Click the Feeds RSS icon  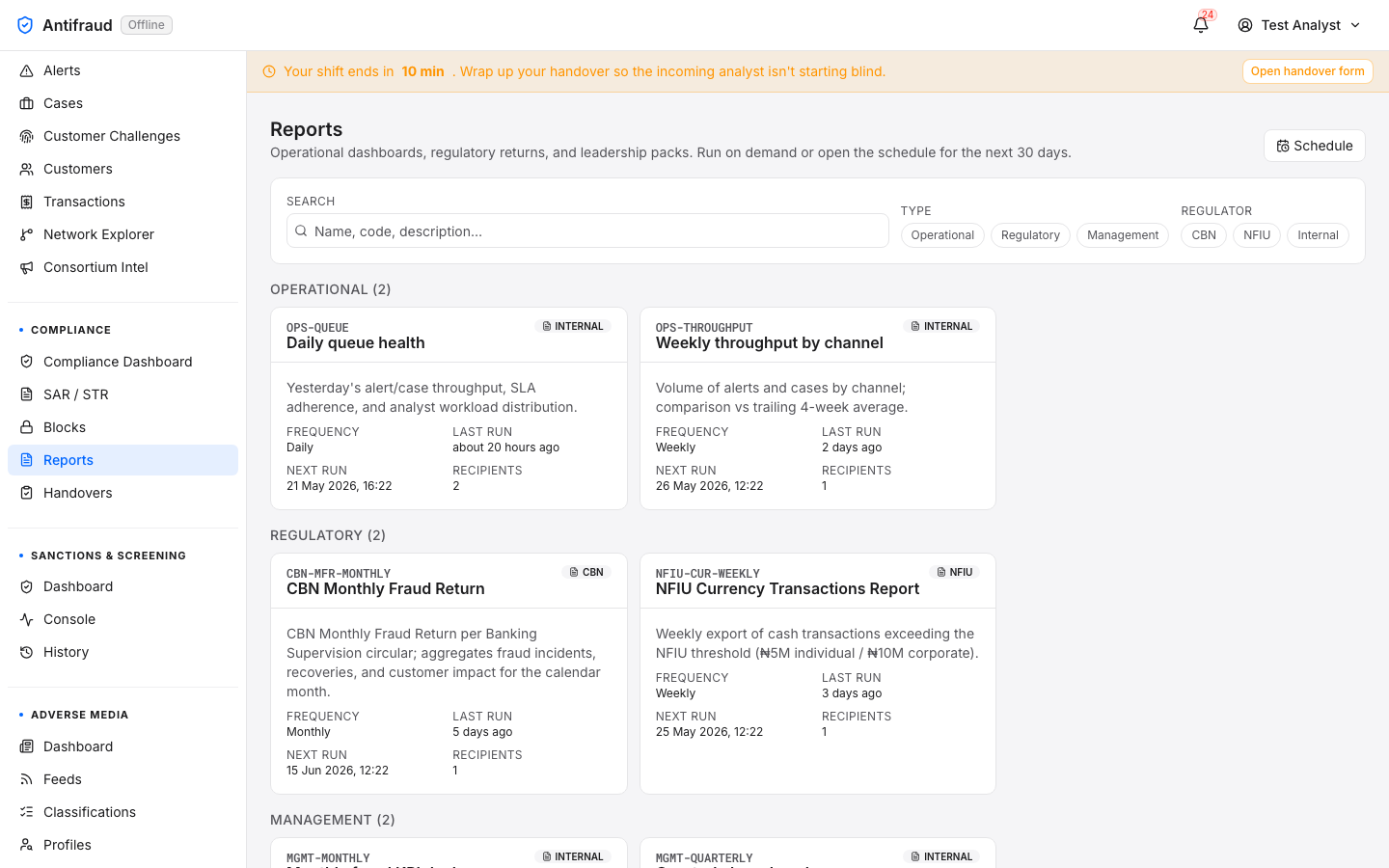click(x=27, y=779)
